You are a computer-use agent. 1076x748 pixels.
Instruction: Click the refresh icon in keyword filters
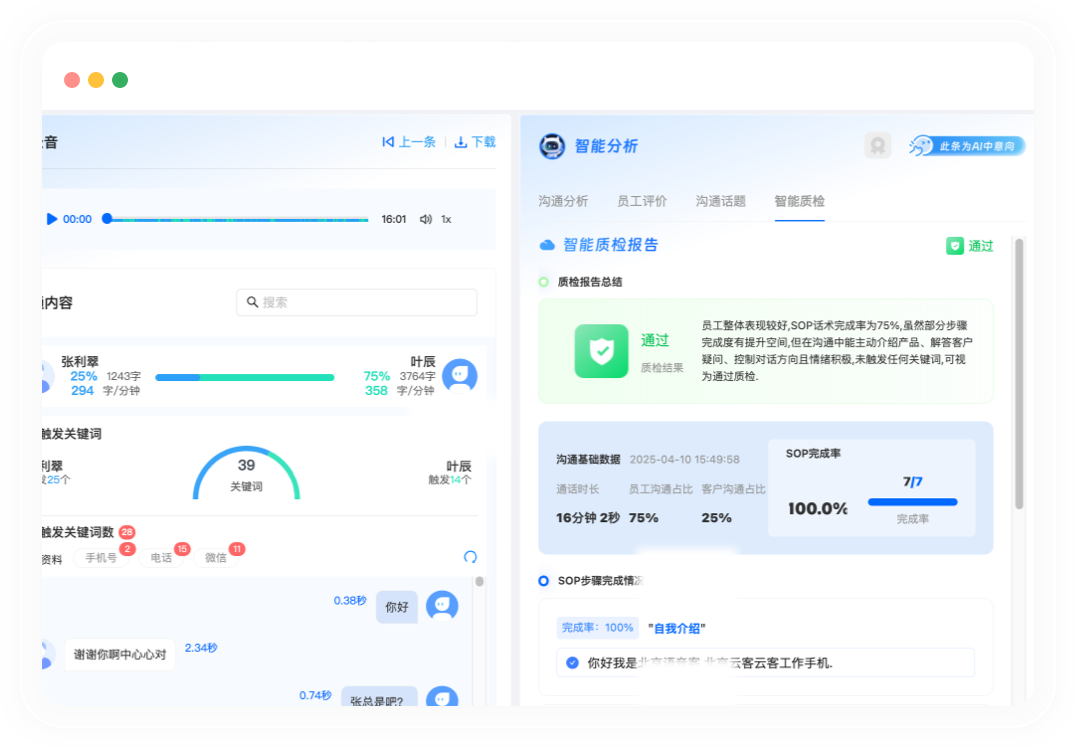tap(470, 557)
